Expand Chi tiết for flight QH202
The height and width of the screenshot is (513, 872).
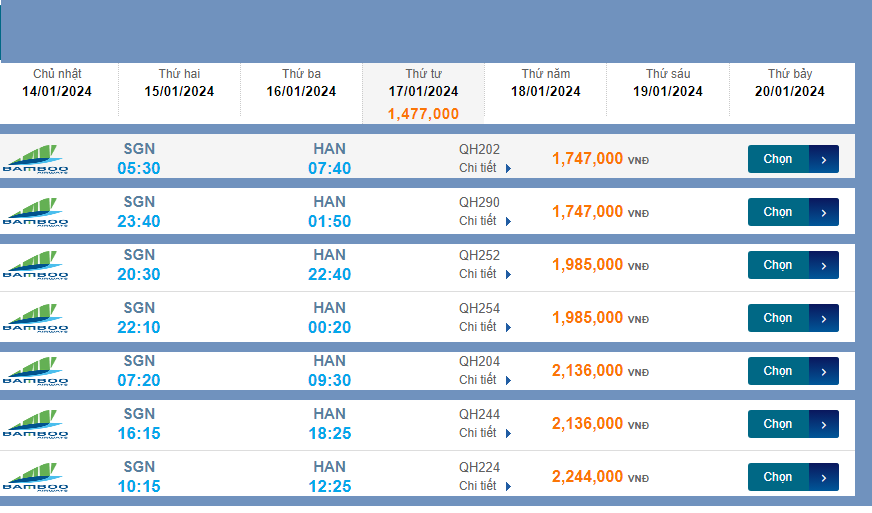[485, 168]
